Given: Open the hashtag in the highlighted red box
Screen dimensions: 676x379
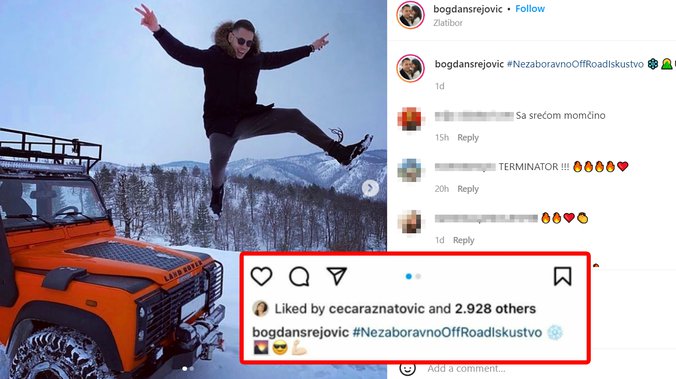Looking at the screenshot, I should pyautogui.click(x=447, y=332).
